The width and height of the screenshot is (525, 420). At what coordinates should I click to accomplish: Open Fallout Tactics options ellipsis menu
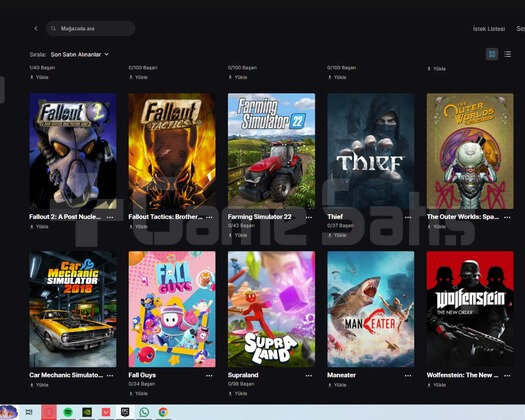click(x=209, y=217)
